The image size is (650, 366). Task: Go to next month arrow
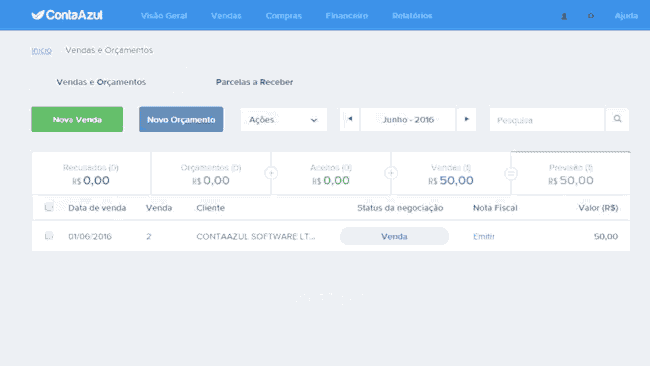click(466, 119)
